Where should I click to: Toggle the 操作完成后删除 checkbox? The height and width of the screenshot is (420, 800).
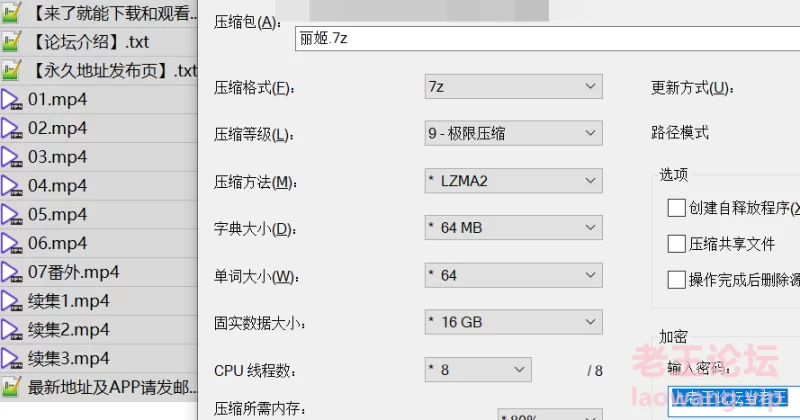(x=676, y=280)
